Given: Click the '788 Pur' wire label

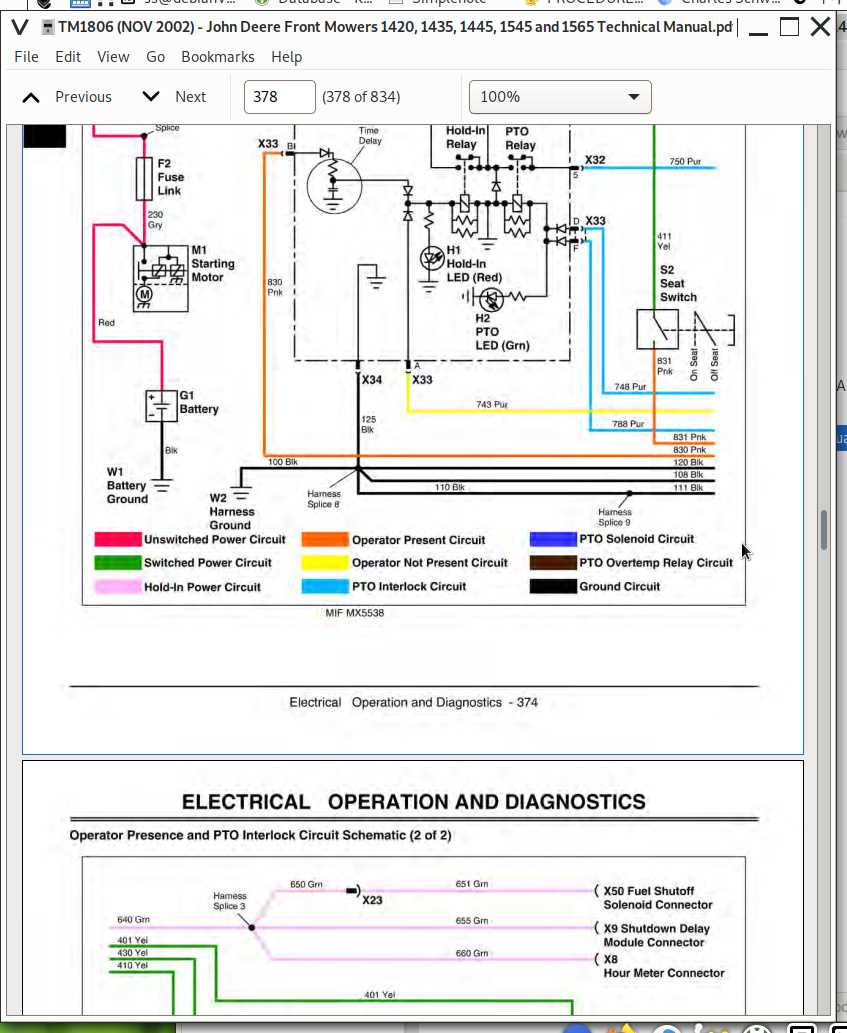Looking at the screenshot, I should click(628, 424).
